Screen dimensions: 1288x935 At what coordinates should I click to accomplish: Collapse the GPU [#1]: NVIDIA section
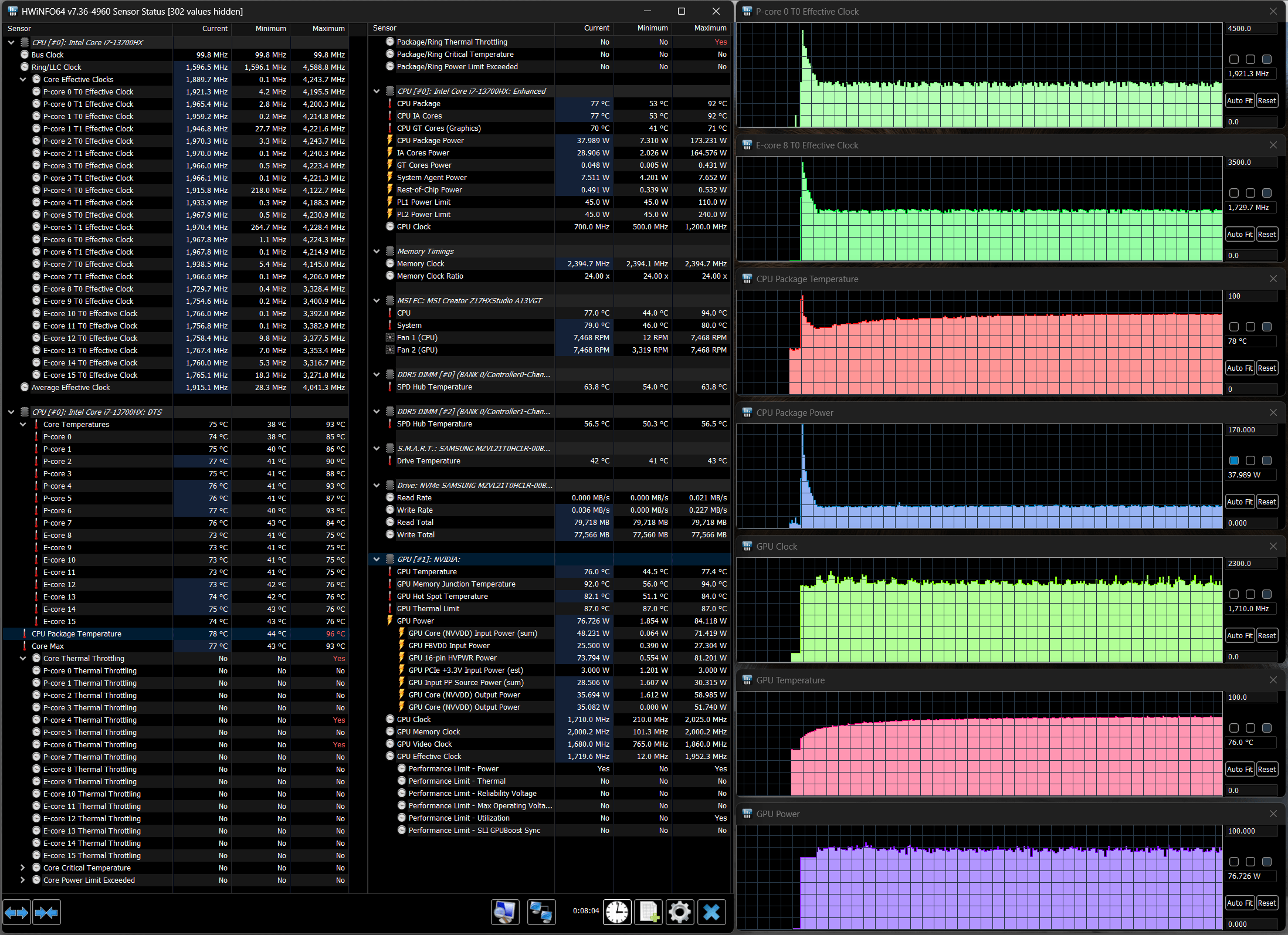pyautogui.click(x=377, y=559)
